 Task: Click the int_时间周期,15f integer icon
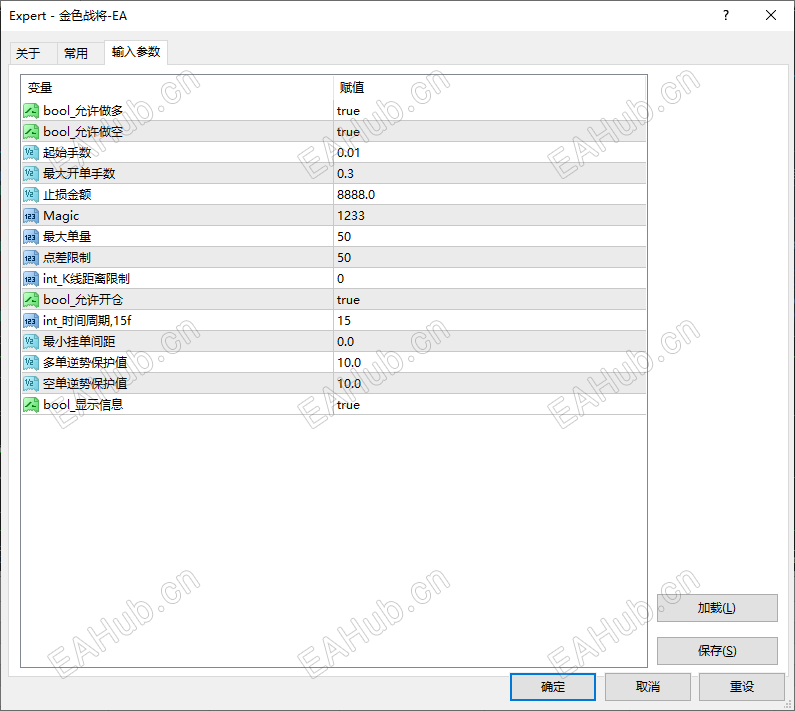tap(31, 321)
